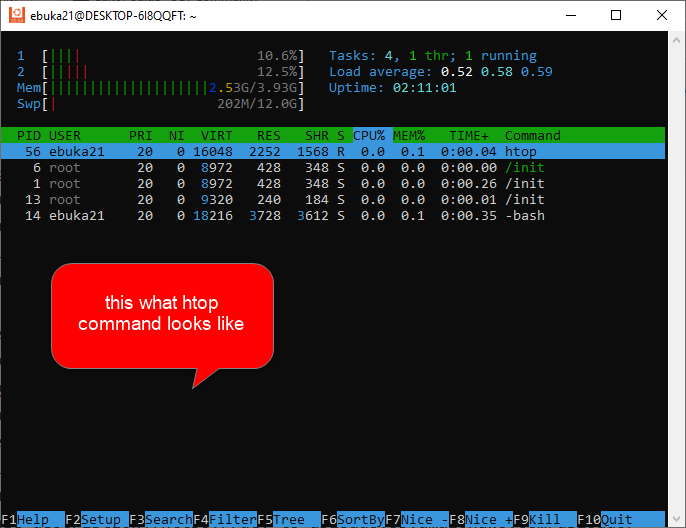
Task: Open F6 SortBy menu
Action: (x=353, y=519)
